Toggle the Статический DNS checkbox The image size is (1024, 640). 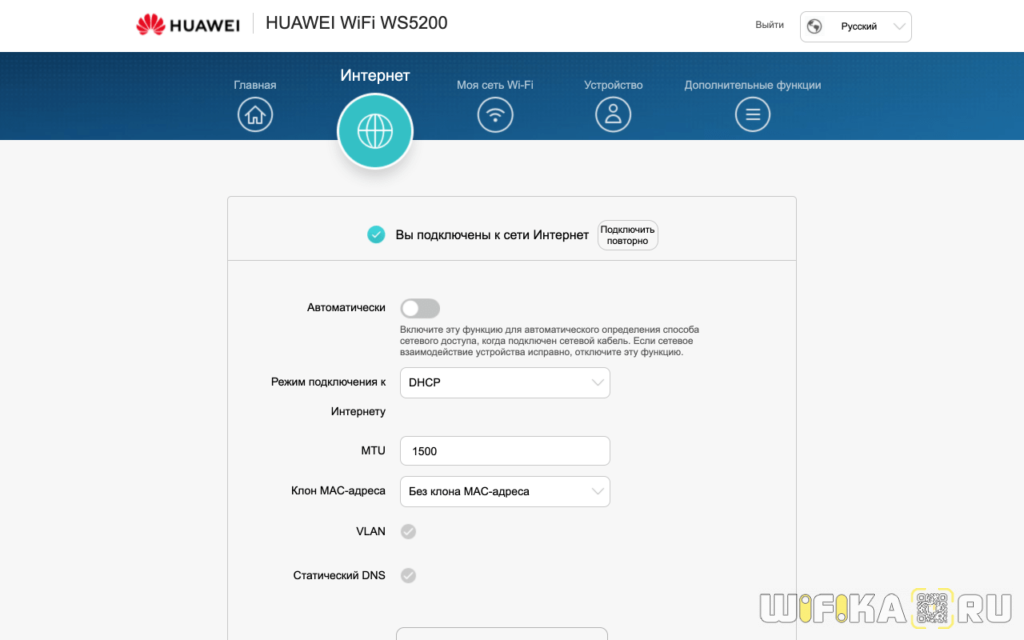pyautogui.click(x=408, y=575)
